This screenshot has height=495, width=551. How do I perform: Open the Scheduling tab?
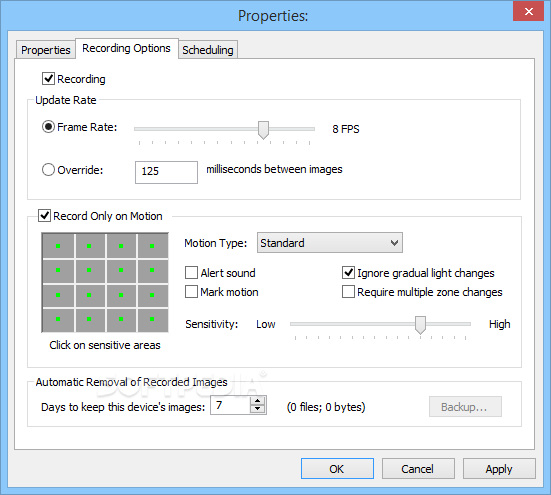coord(208,50)
